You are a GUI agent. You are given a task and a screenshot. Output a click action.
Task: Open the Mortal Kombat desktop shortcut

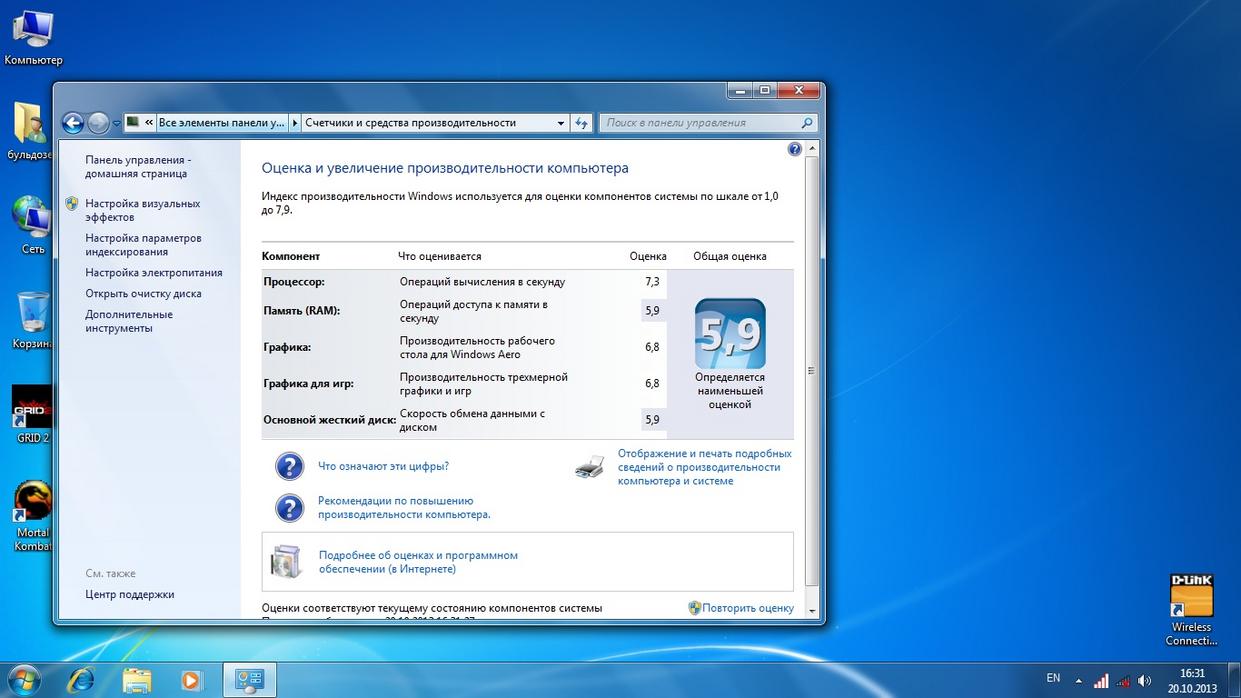coord(32,516)
